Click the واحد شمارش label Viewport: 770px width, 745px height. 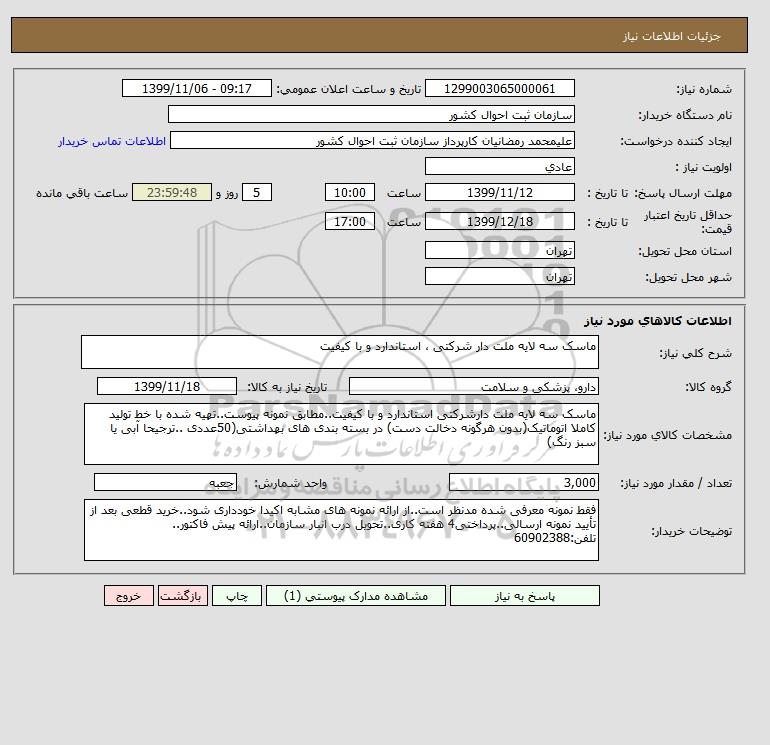(290, 484)
